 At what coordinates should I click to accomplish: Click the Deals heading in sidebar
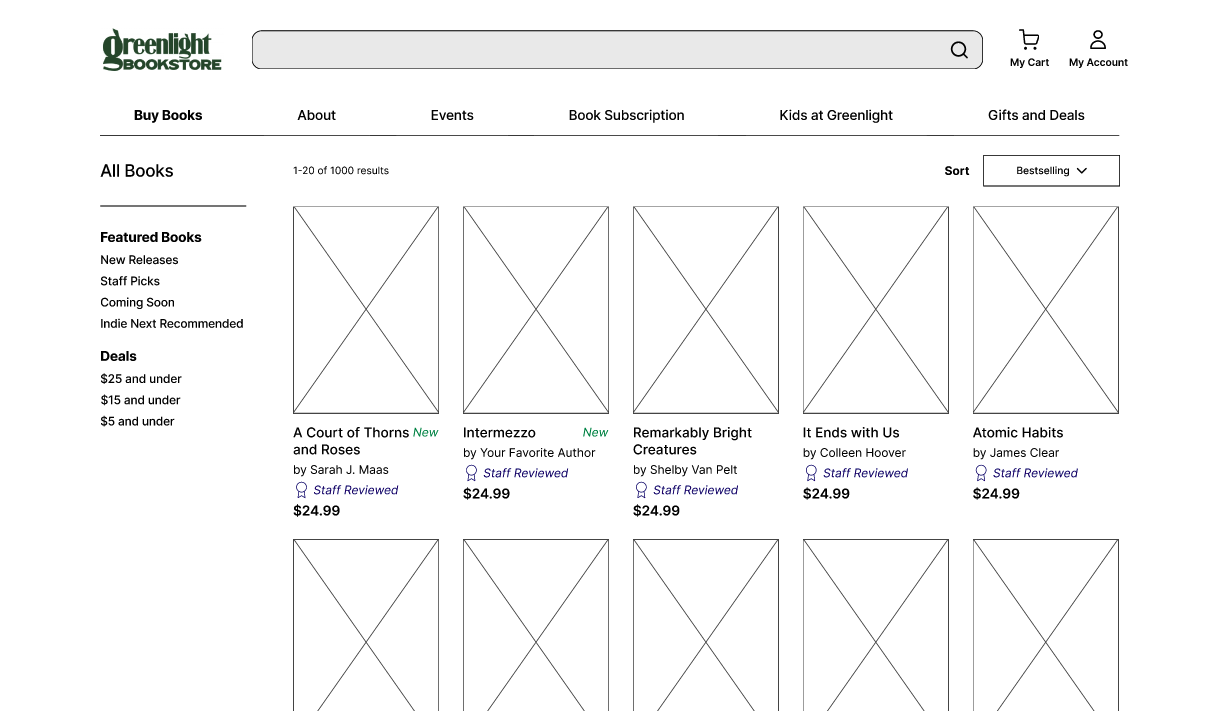pos(118,356)
